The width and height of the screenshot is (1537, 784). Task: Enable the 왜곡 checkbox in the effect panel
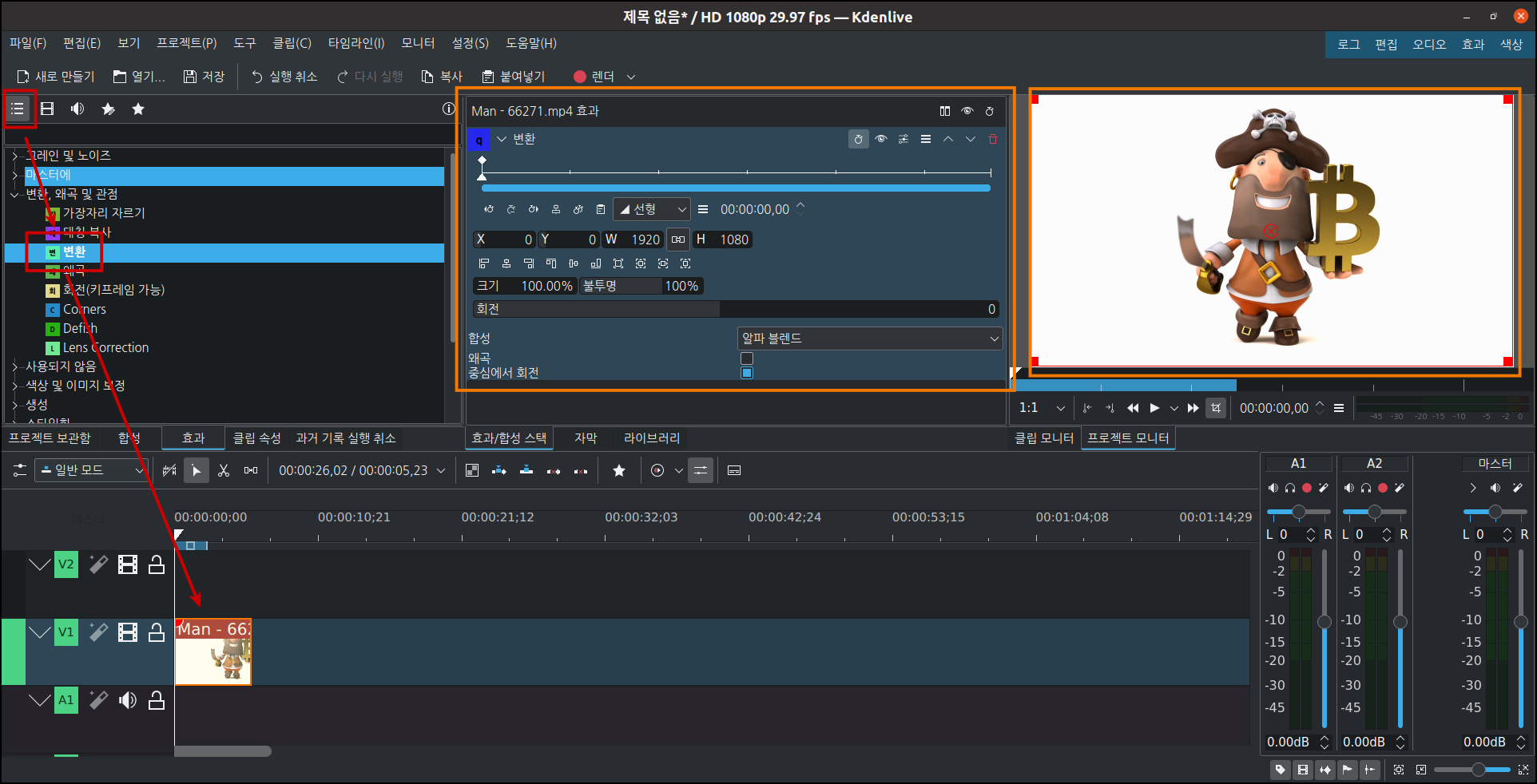click(747, 358)
